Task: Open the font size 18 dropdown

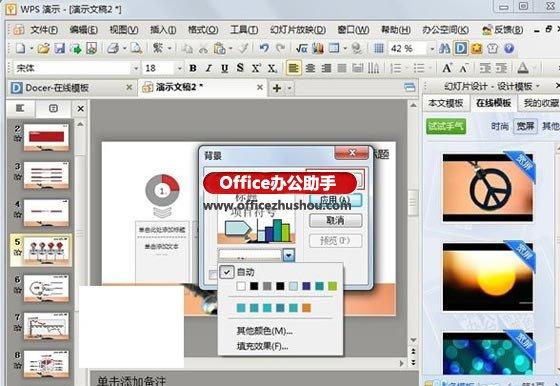Action: click(179, 68)
